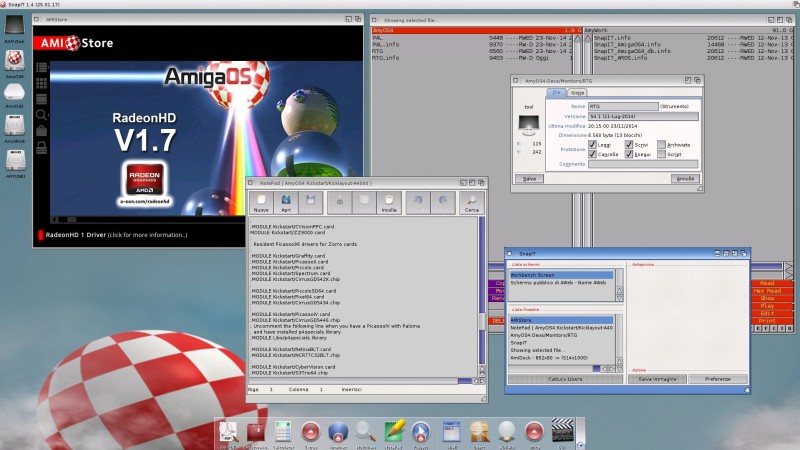Open the Shell window icon in AmiDock
This screenshot has height=450, width=800.
[452, 433]
